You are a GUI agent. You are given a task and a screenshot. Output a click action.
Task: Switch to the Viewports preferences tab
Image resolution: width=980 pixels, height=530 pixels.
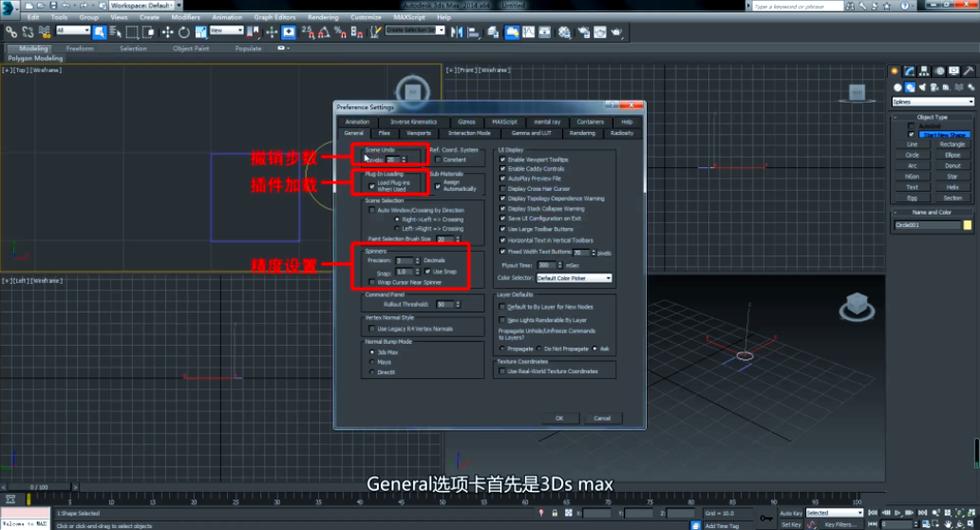(419, 133)
